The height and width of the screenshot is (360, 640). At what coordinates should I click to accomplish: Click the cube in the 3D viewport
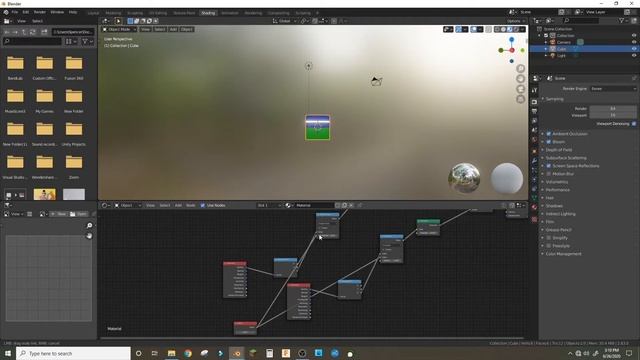click(x=318, y=127)
